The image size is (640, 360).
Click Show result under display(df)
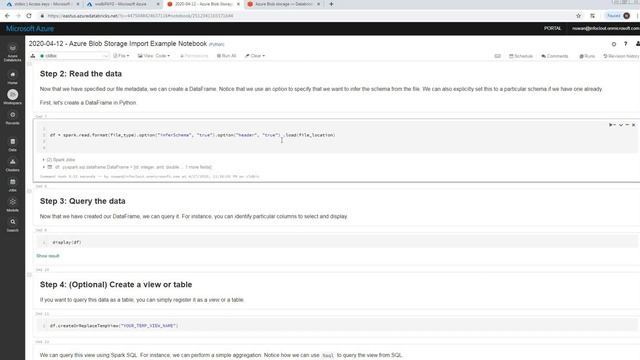point(48,256)
